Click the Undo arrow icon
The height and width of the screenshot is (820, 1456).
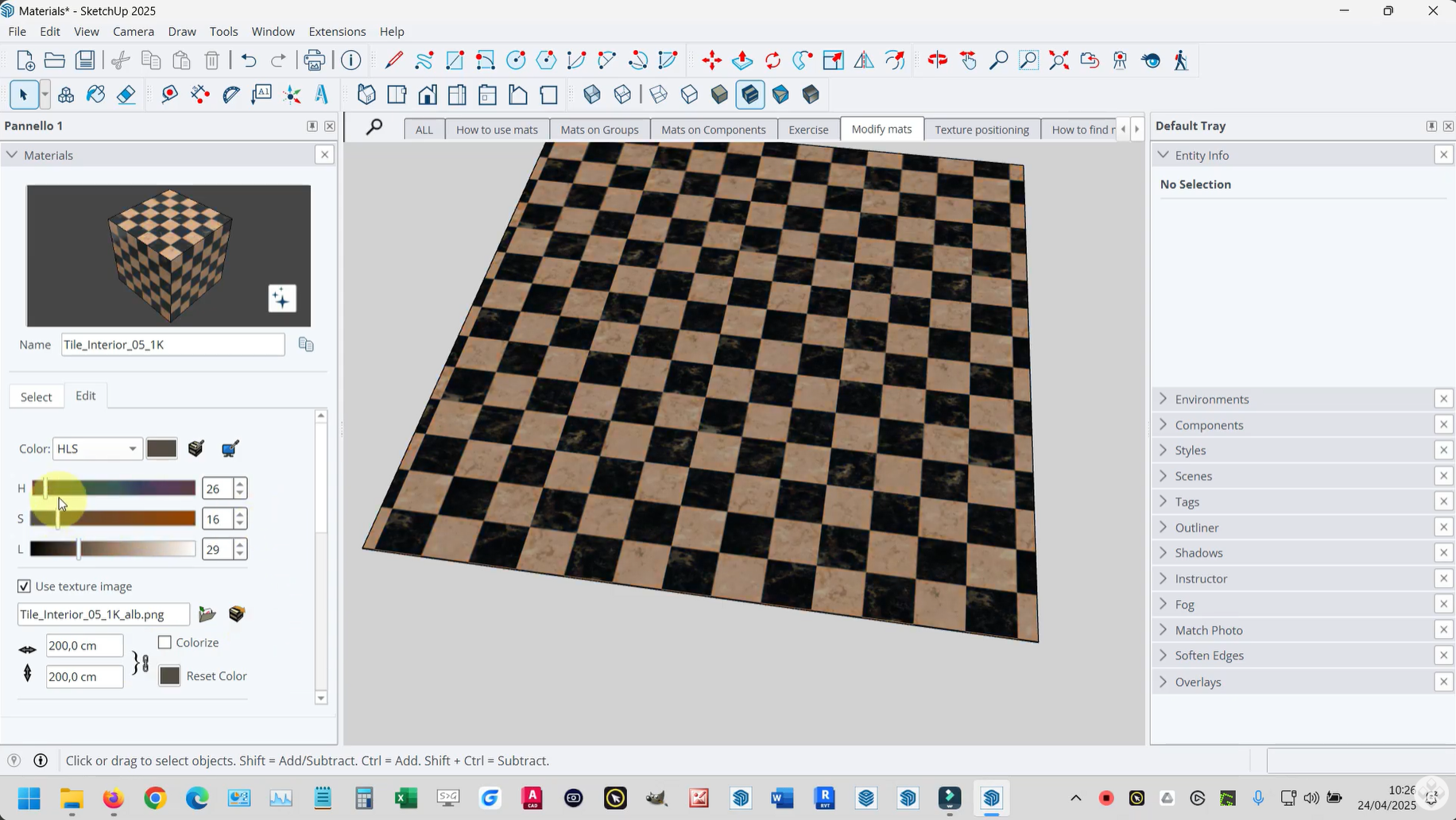[x=249, y=60]
